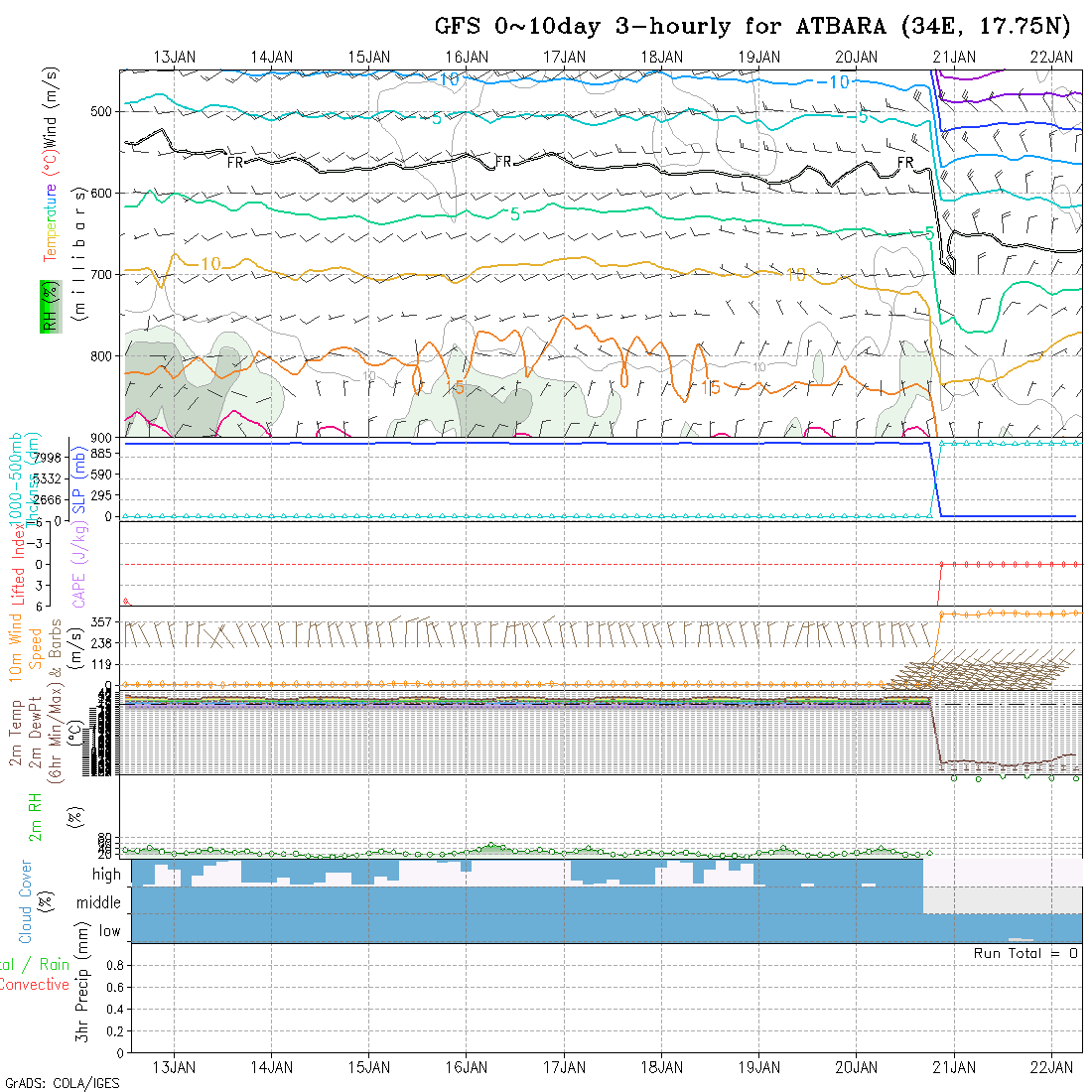Select the 'high' cloud cover row label
The image size is (1092, 1092).
[106, 875]
